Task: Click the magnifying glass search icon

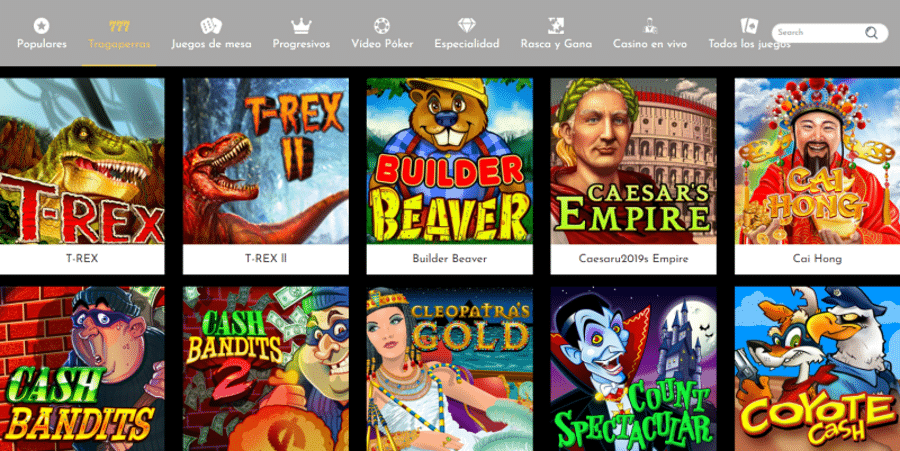Action: [871, 33]
